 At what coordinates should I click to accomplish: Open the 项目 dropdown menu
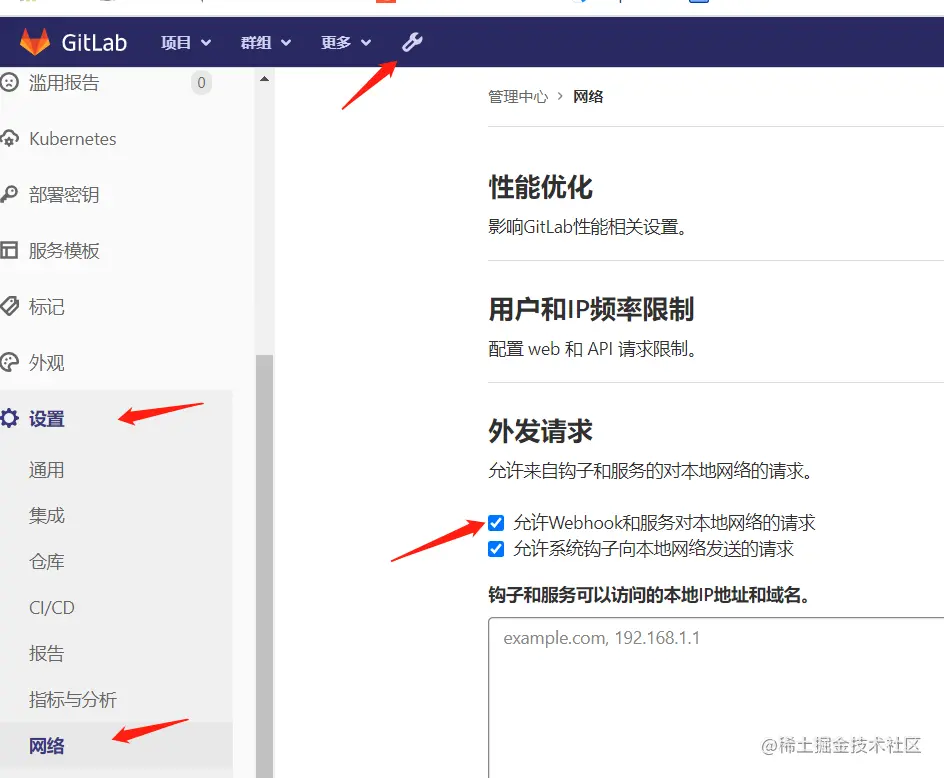pos(186,42)
